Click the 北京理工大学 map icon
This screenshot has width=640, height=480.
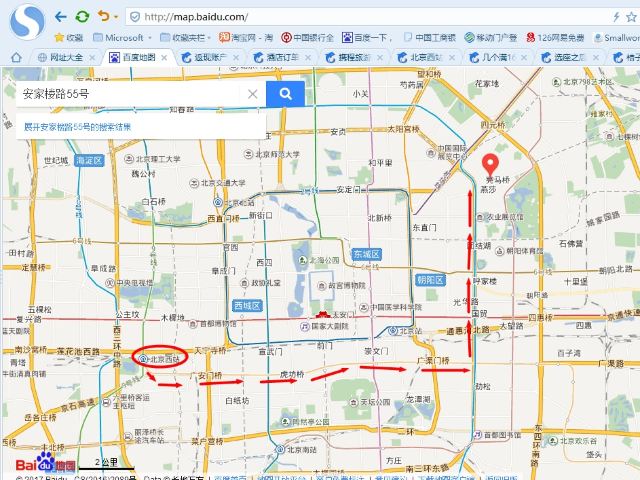129,159
